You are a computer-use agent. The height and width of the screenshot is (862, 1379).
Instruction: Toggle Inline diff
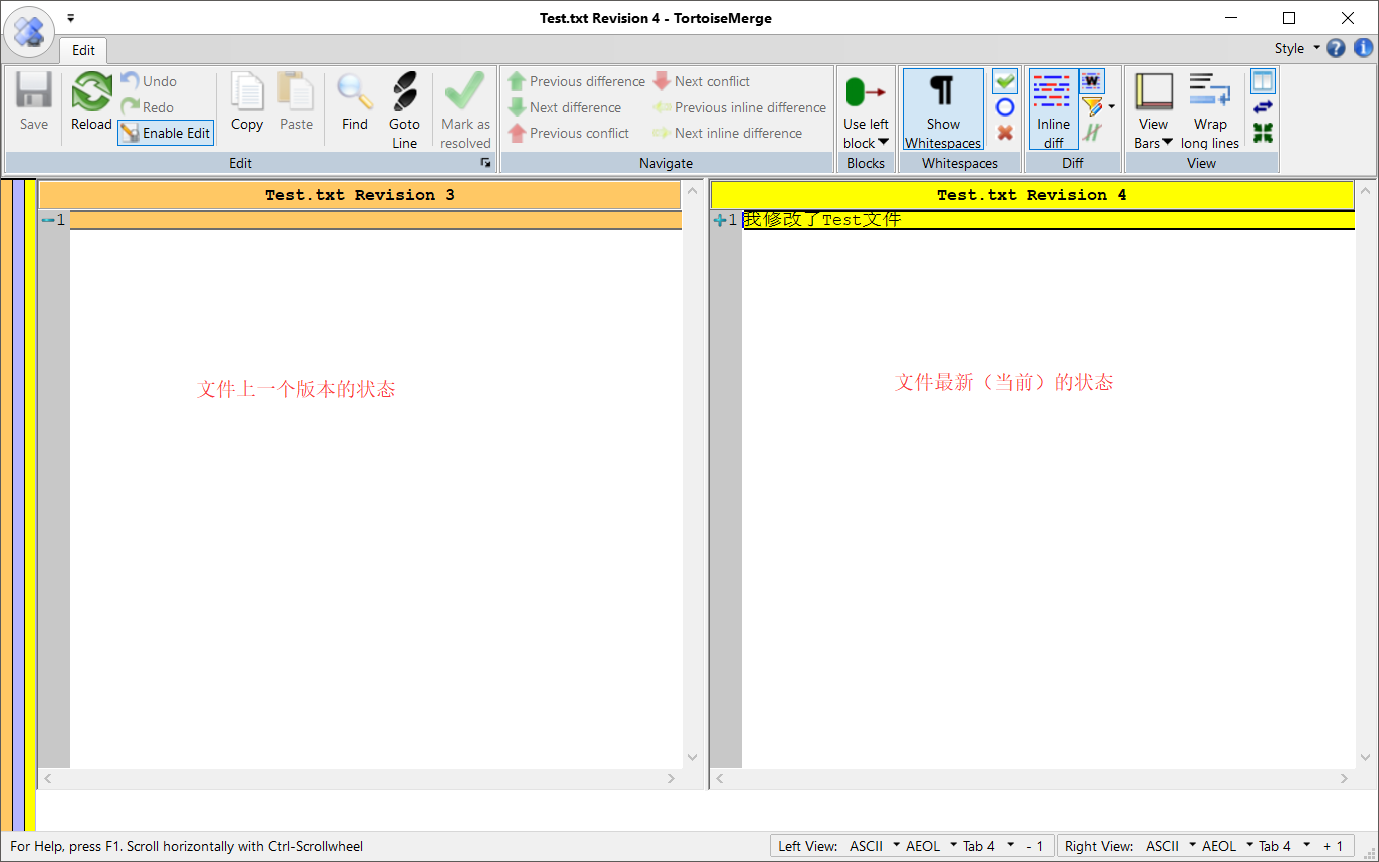[1054, 109]
